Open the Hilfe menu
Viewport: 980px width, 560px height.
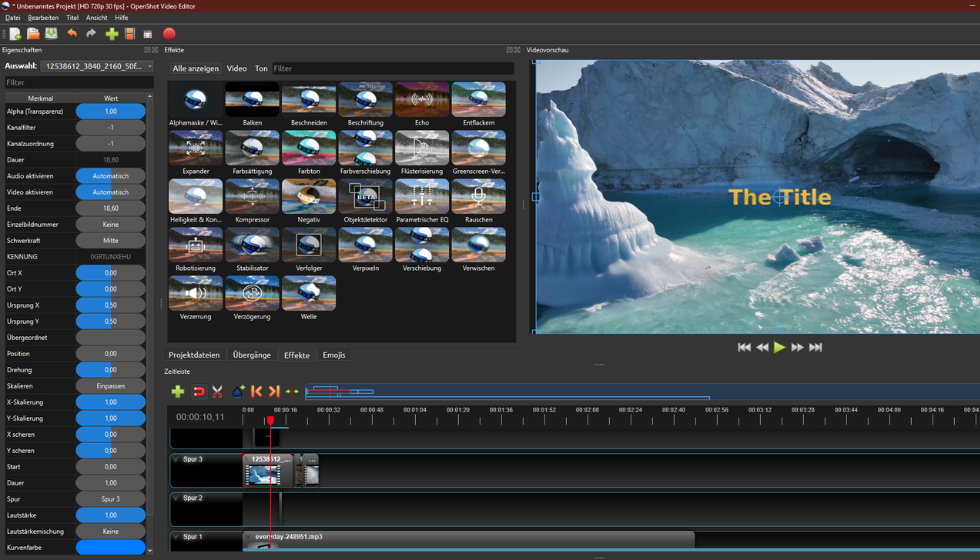coord(121,18)
